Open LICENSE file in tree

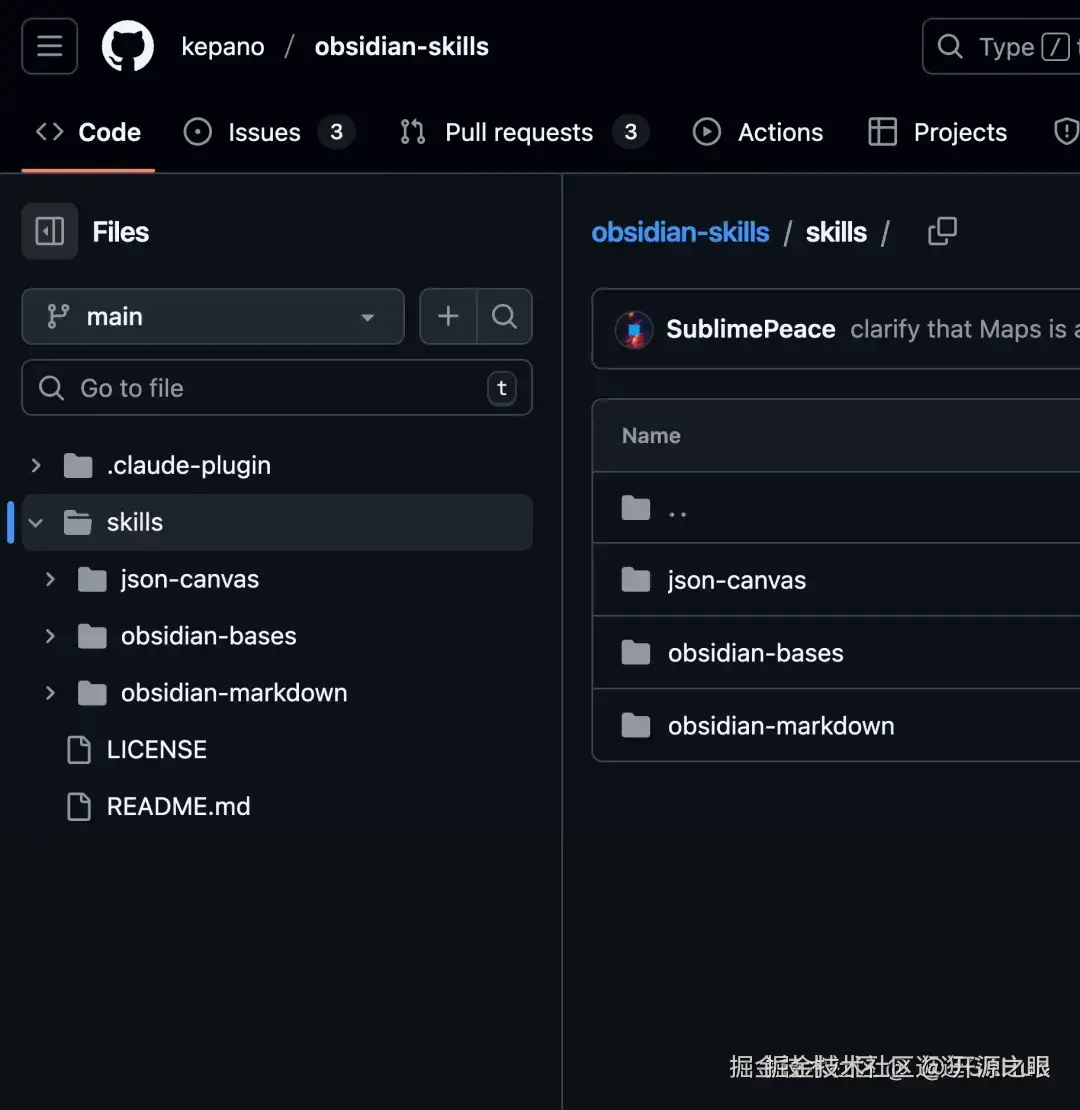[156, 750]
